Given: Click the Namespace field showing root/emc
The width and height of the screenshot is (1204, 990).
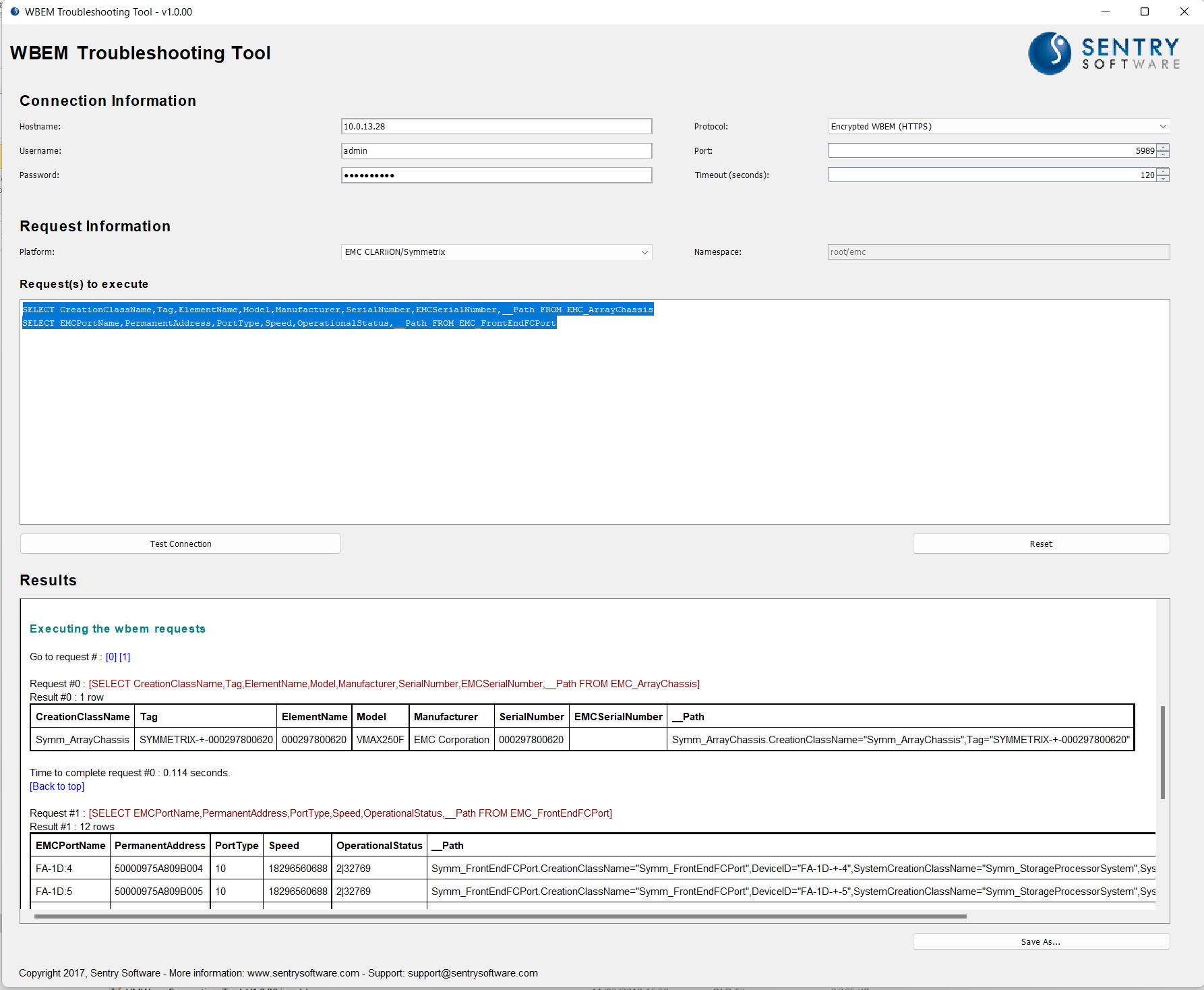Looking at the screenshot, I should point(998,252).
